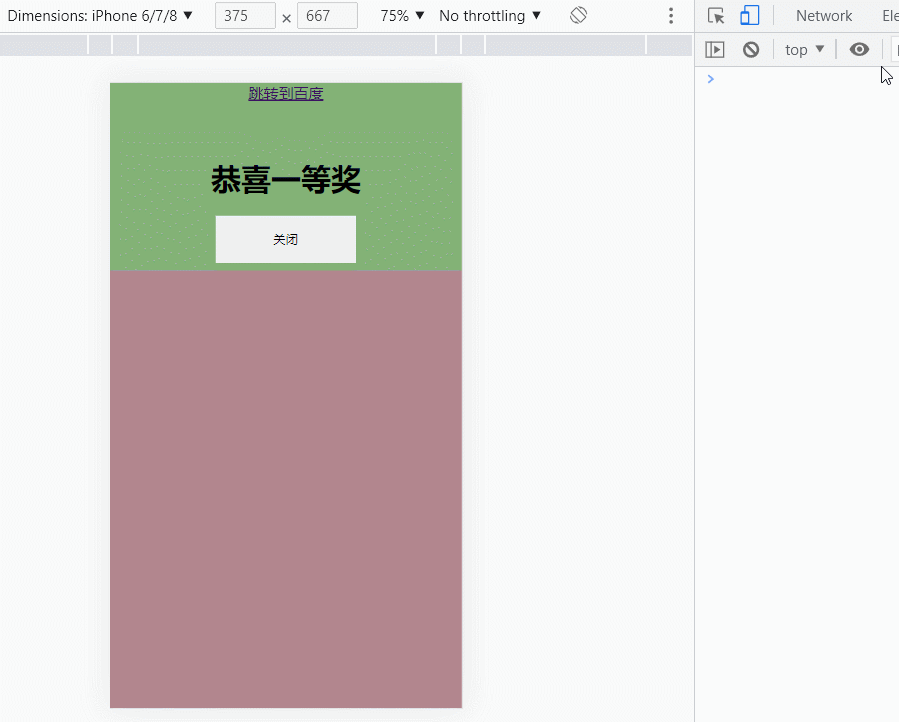This screenshot has height=722, width=899.
Task: Click the console prompt input line
Action: pyautogui.click(x=803, y=79)
